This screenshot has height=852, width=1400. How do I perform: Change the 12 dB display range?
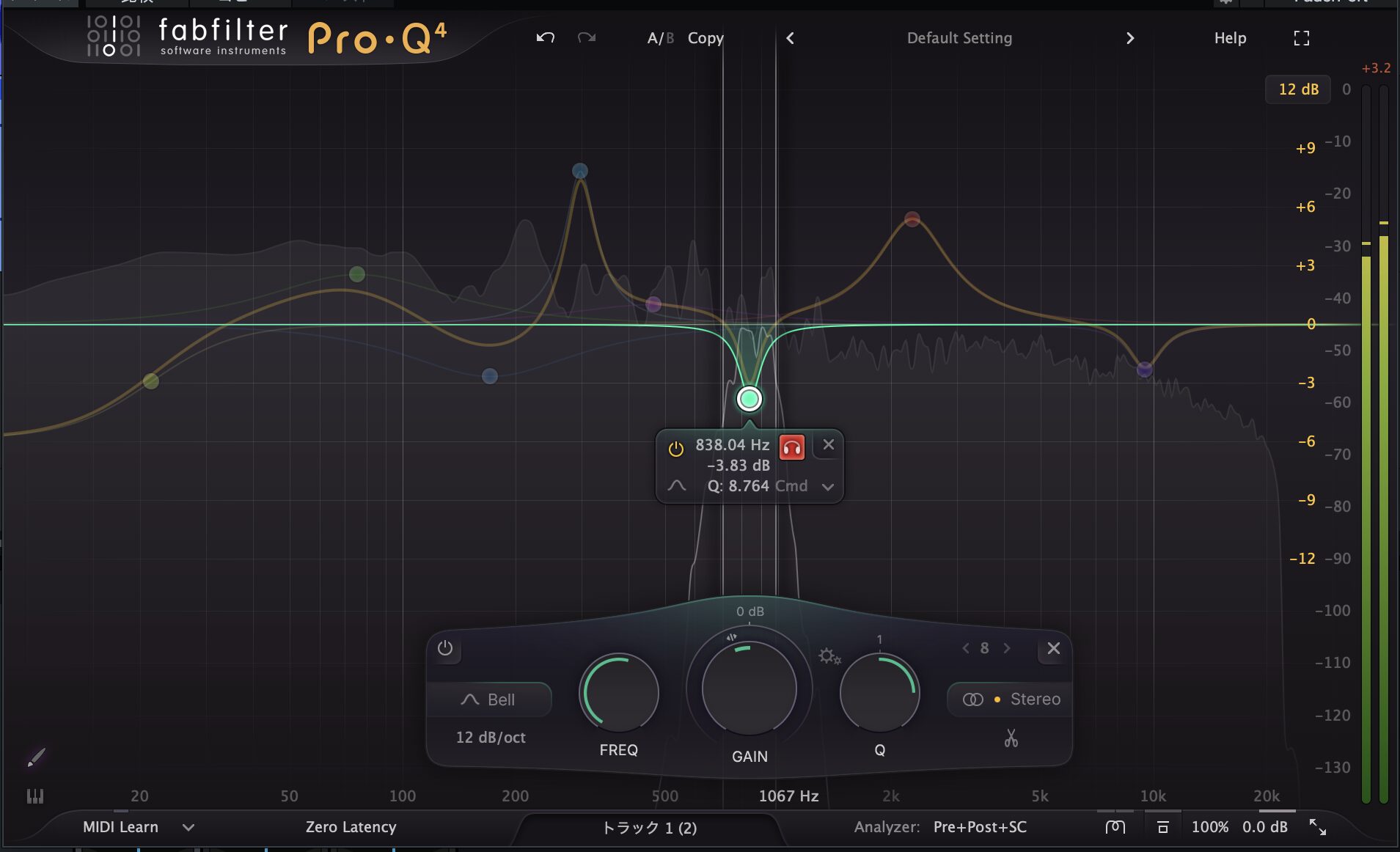pos(1298,89)
